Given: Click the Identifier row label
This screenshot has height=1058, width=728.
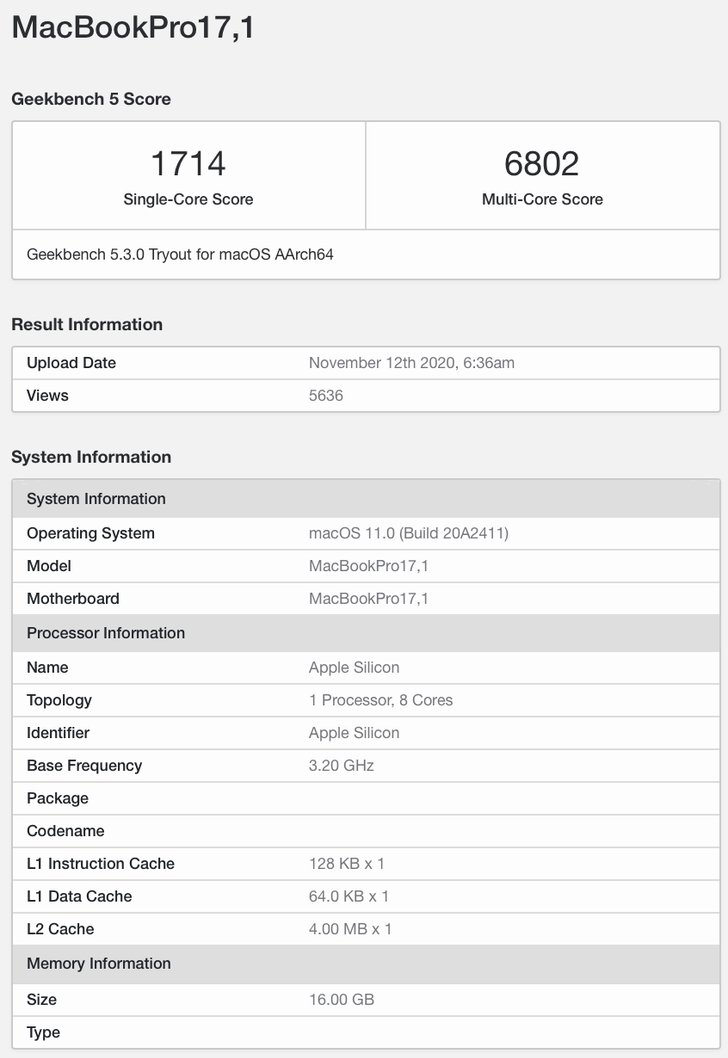Looking at the screenshot, I should [x=58, y=733].
